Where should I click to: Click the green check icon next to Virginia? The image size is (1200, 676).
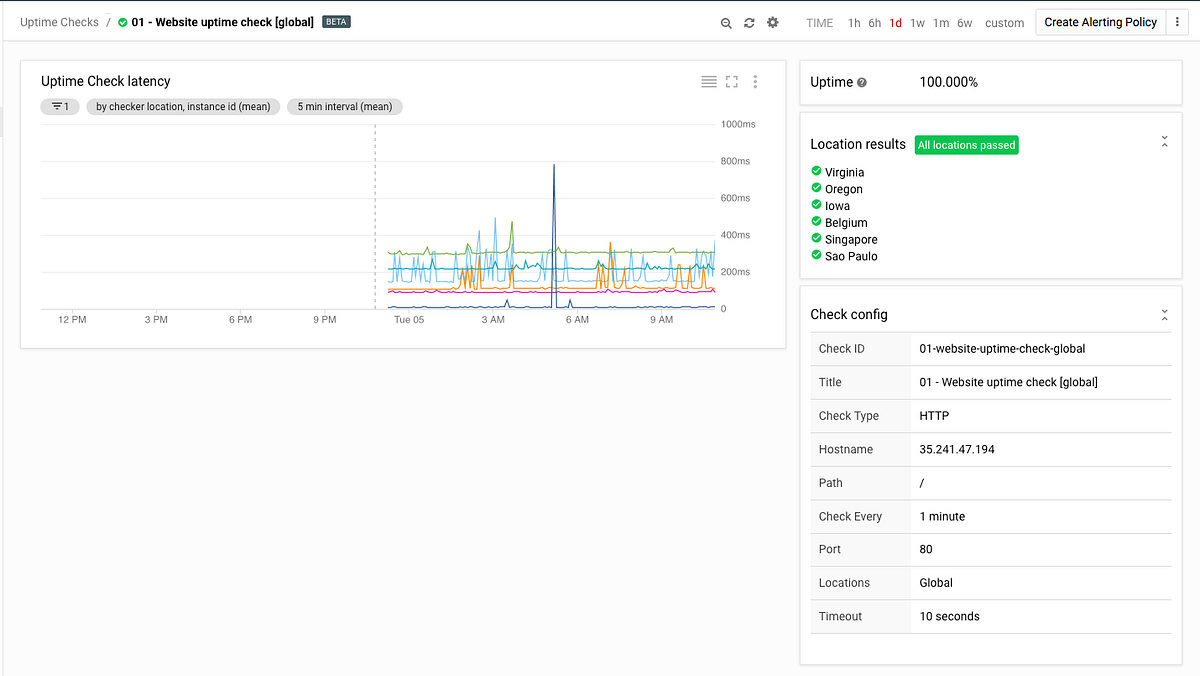(817, 172)
